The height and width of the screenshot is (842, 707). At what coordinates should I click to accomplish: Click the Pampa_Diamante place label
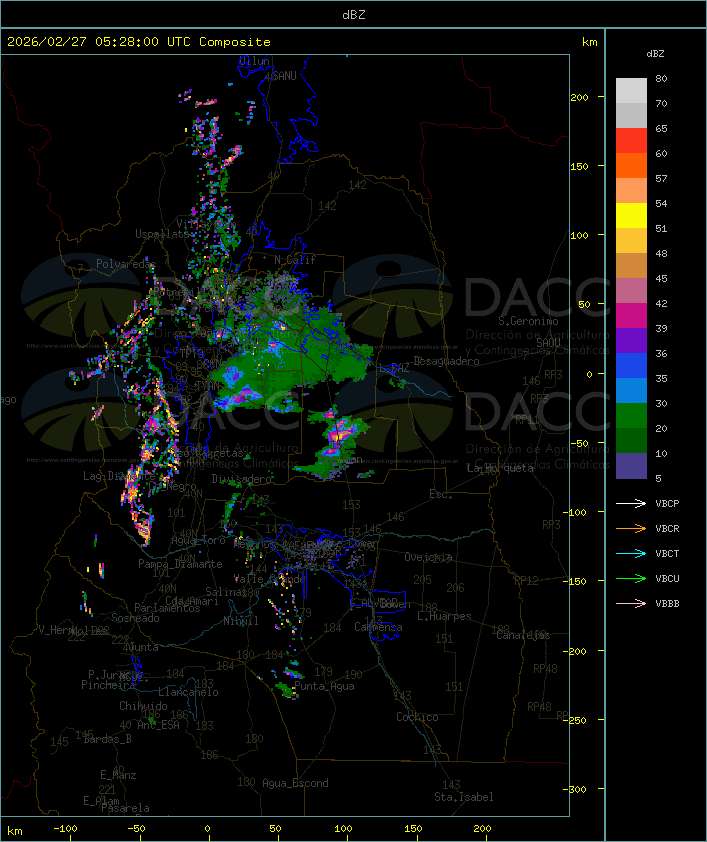click(x=180, y=564)
